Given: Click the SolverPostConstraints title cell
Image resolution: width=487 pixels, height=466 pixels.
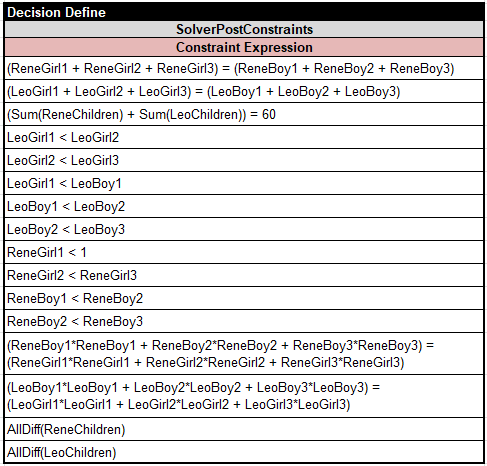Looking at the screenshot, I should pos(244,29).
